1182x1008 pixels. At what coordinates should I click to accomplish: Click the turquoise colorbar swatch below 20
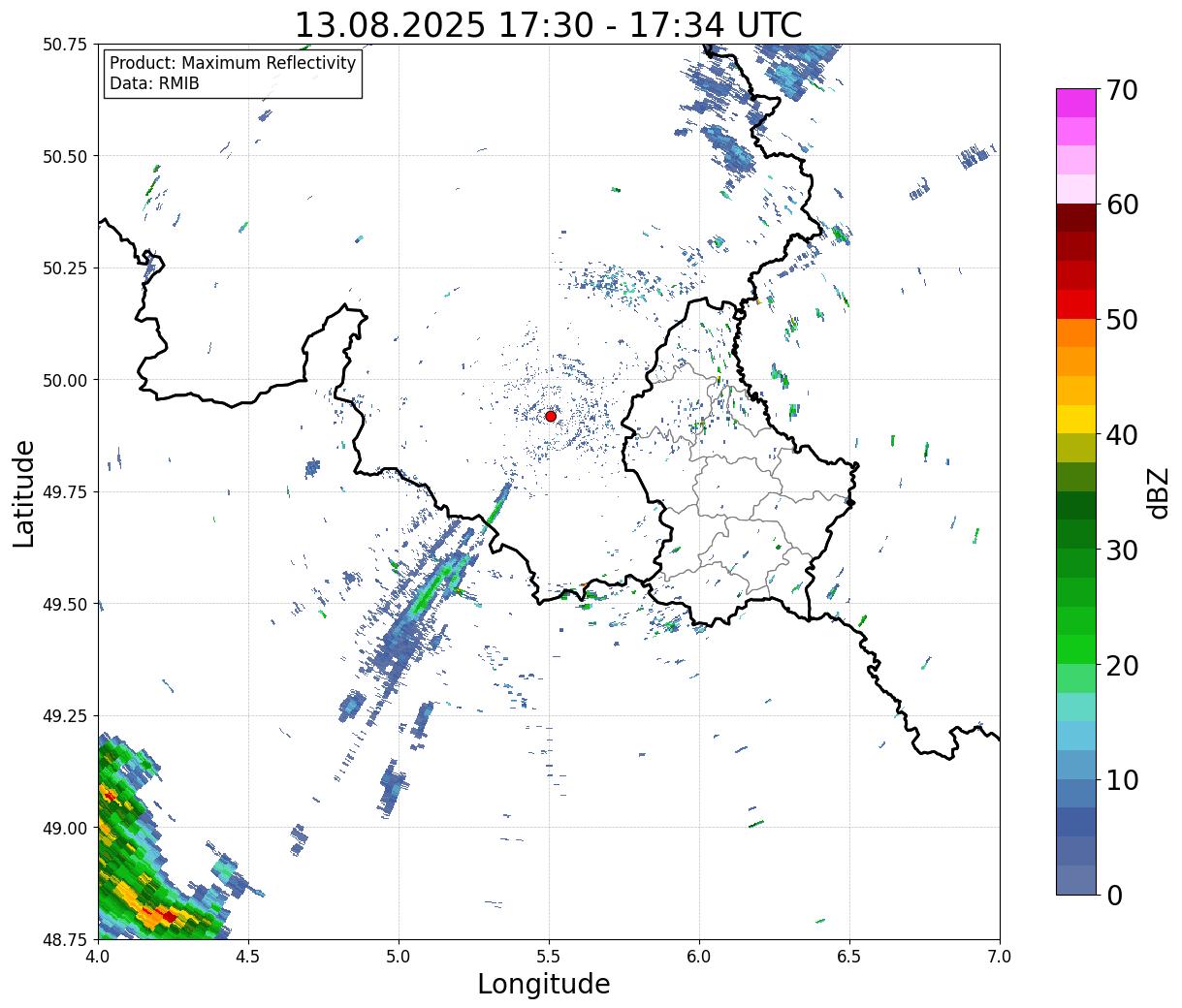[x=1076, y=707]
